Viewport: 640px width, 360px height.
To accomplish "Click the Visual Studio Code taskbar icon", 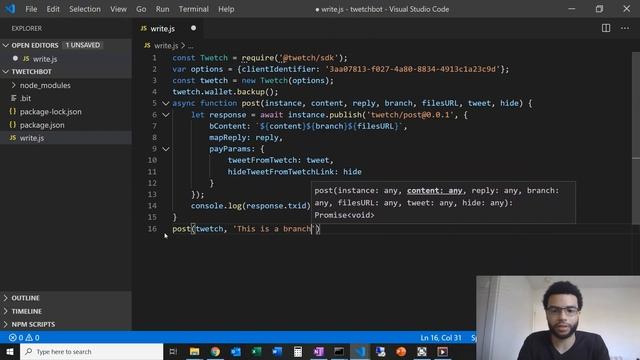I will click(360, 351).
